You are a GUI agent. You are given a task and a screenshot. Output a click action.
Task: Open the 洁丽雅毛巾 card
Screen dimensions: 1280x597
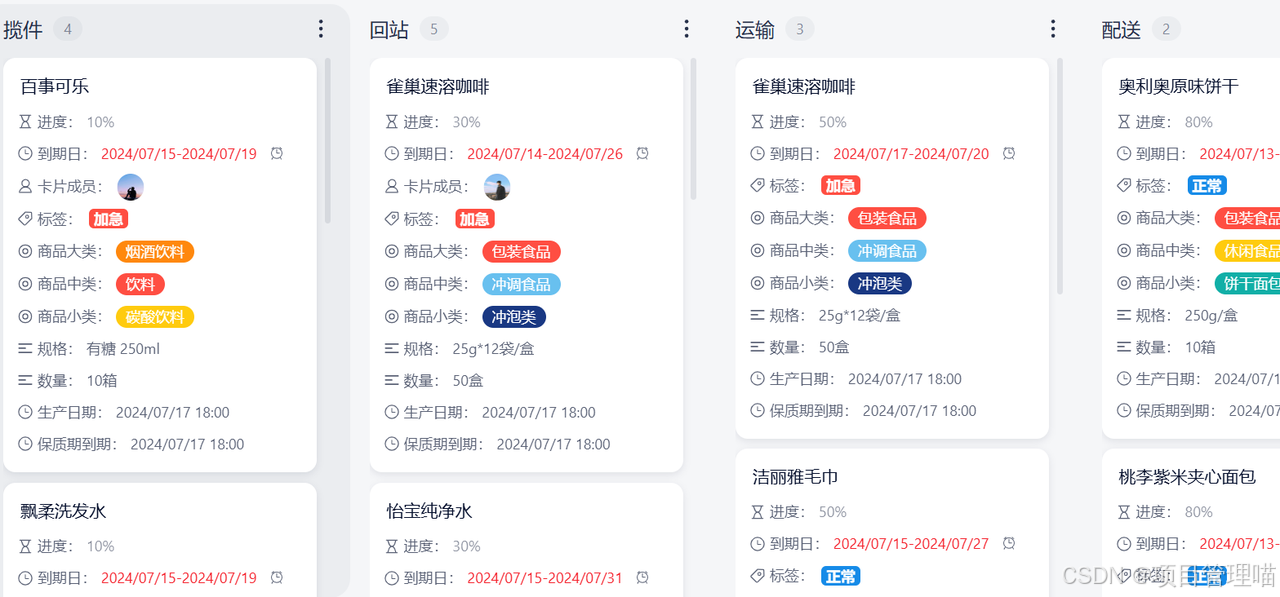point(892,523)
